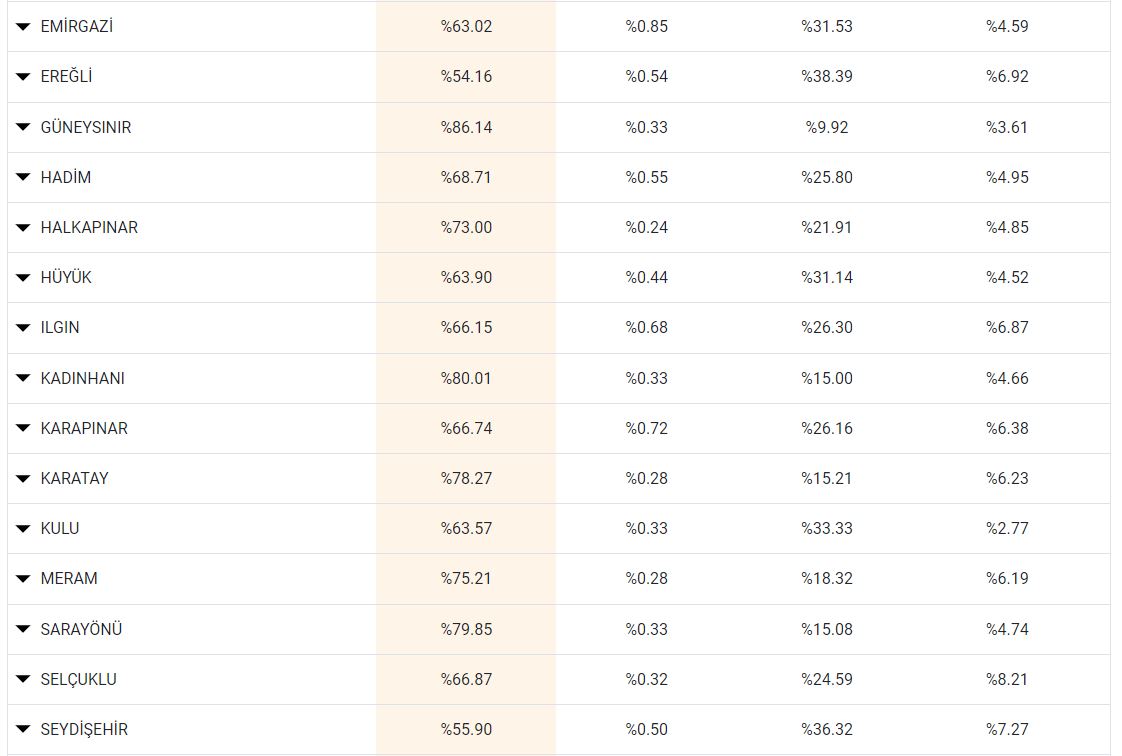The height and width of the screenshot is (756, 1122).
Task: Expand the EREĞLİ district row
Action: (23, 77)
